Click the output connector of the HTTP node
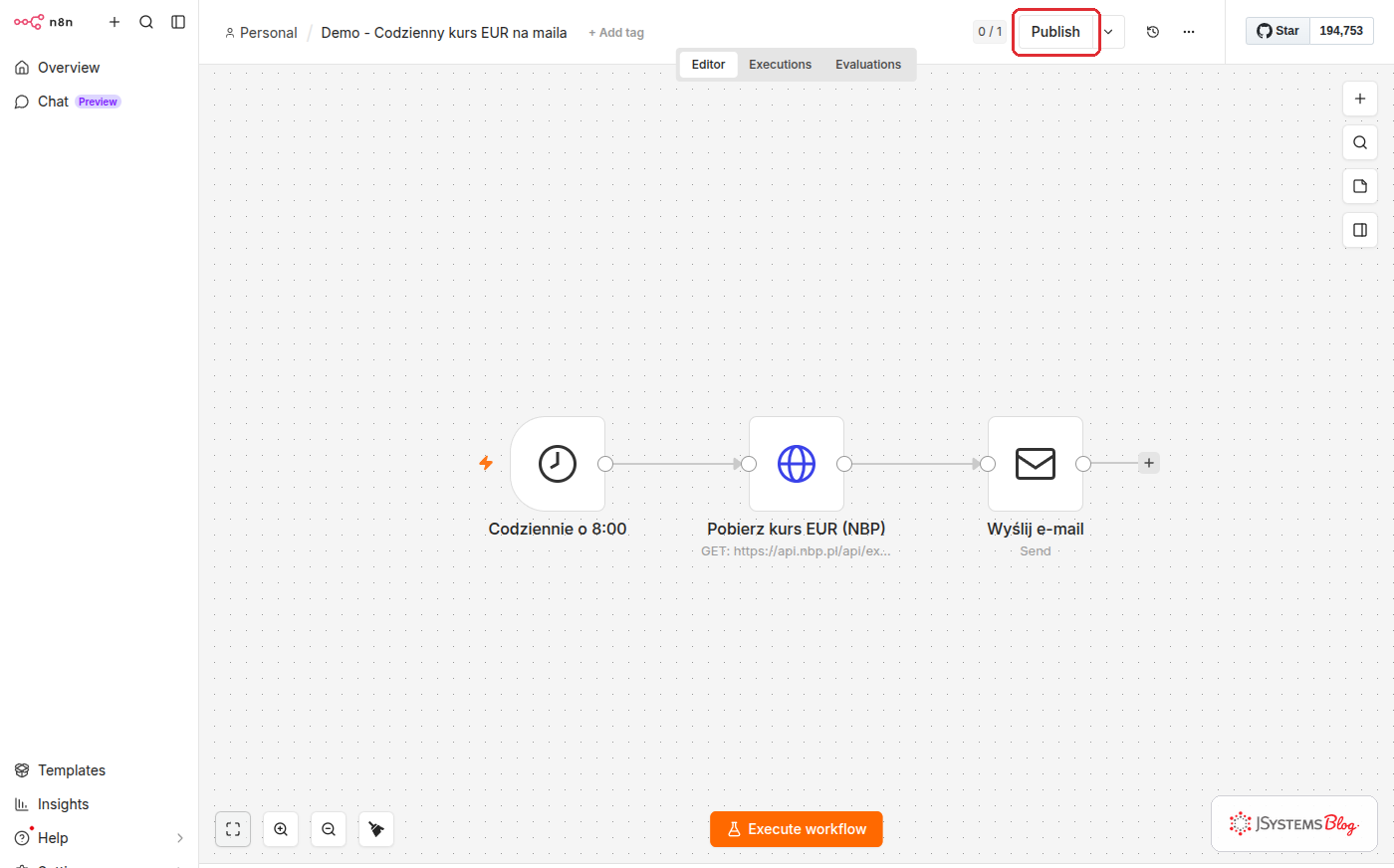 click(844, 464)
